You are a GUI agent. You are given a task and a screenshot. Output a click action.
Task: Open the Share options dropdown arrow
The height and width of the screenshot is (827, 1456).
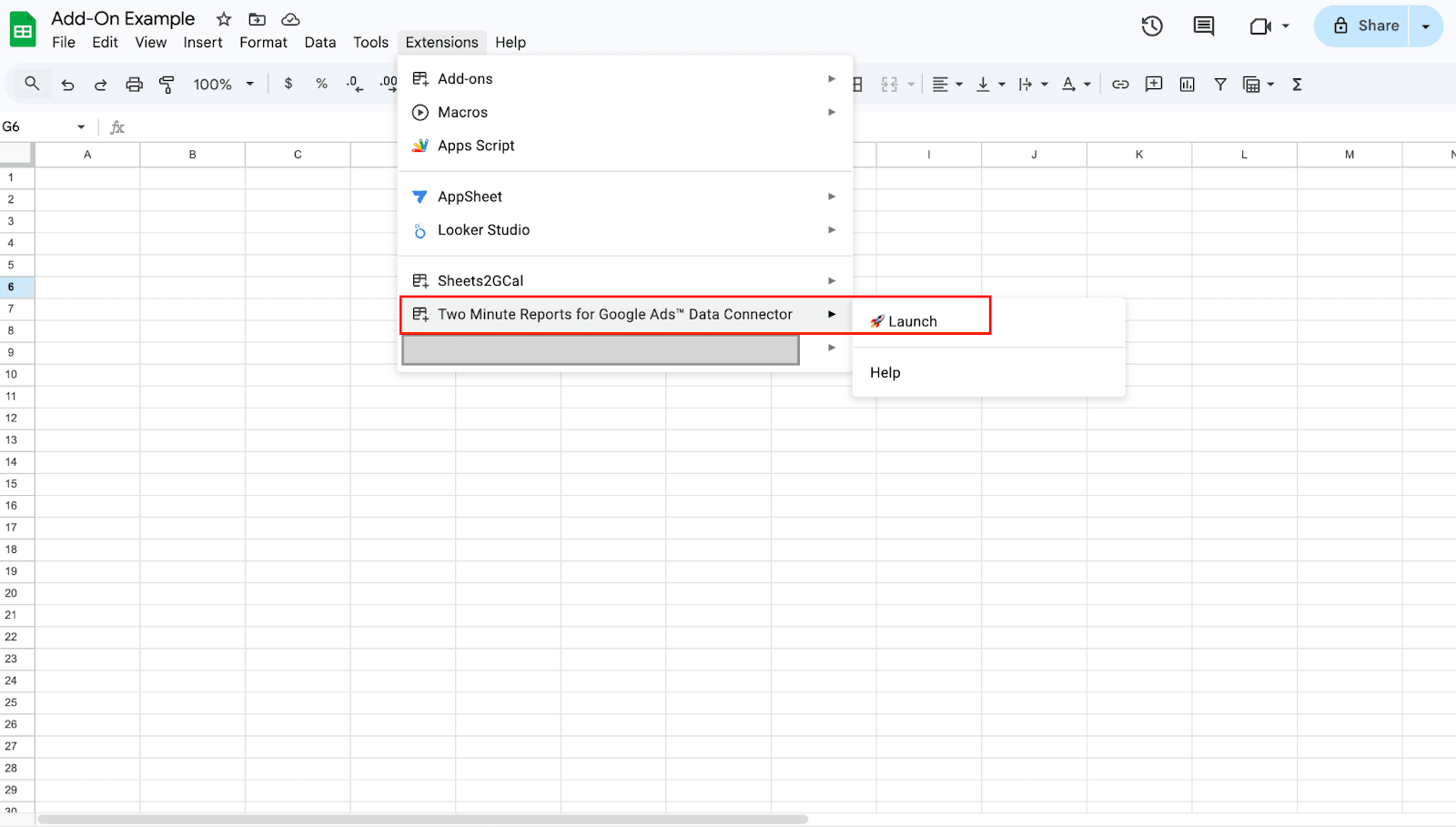point(1424,25)
